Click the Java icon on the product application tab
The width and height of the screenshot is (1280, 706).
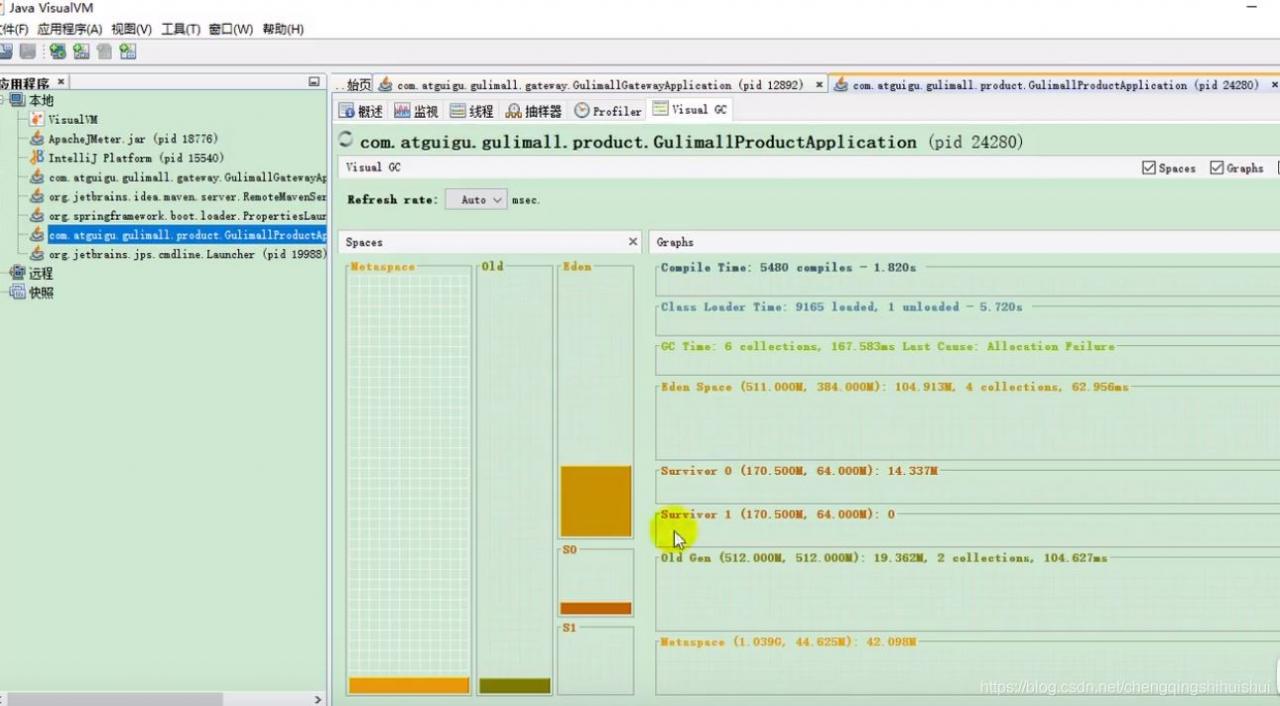[x=841, y=85]
